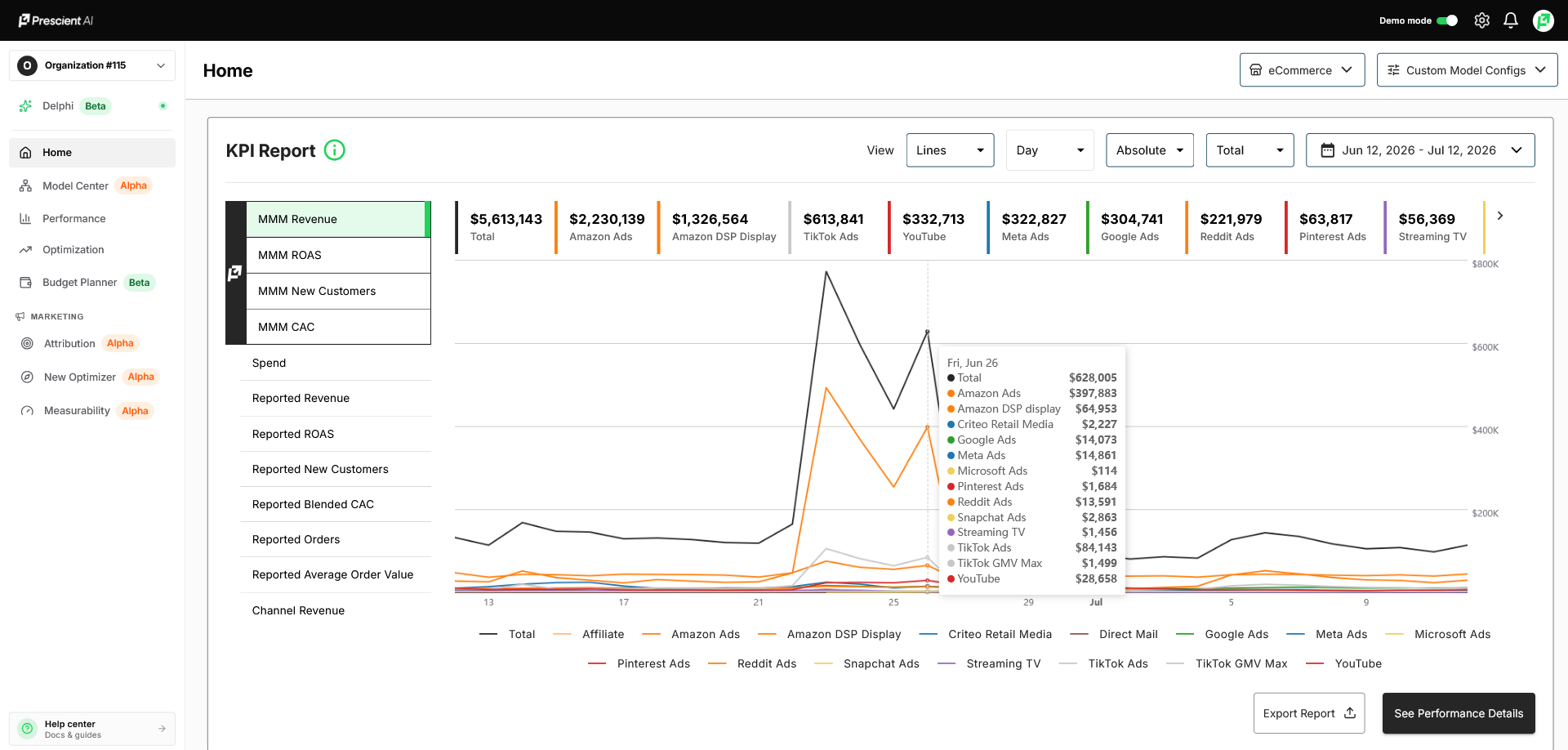This screenshot has height=750, width=1568.
Task: Select the MMM ROAS metric
Action: [338, 256]
